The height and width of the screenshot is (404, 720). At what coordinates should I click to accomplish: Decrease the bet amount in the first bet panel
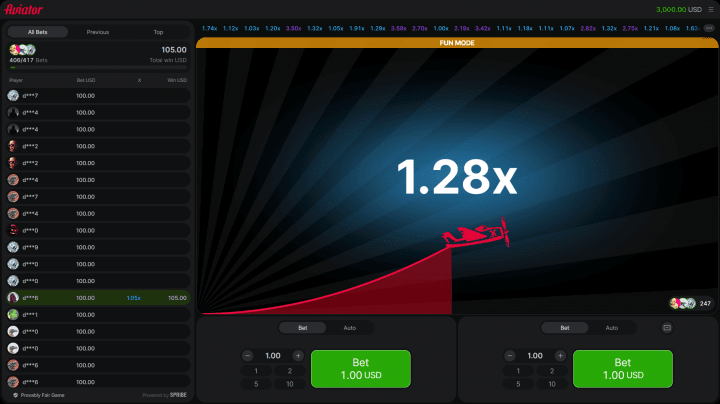point(248,356)
